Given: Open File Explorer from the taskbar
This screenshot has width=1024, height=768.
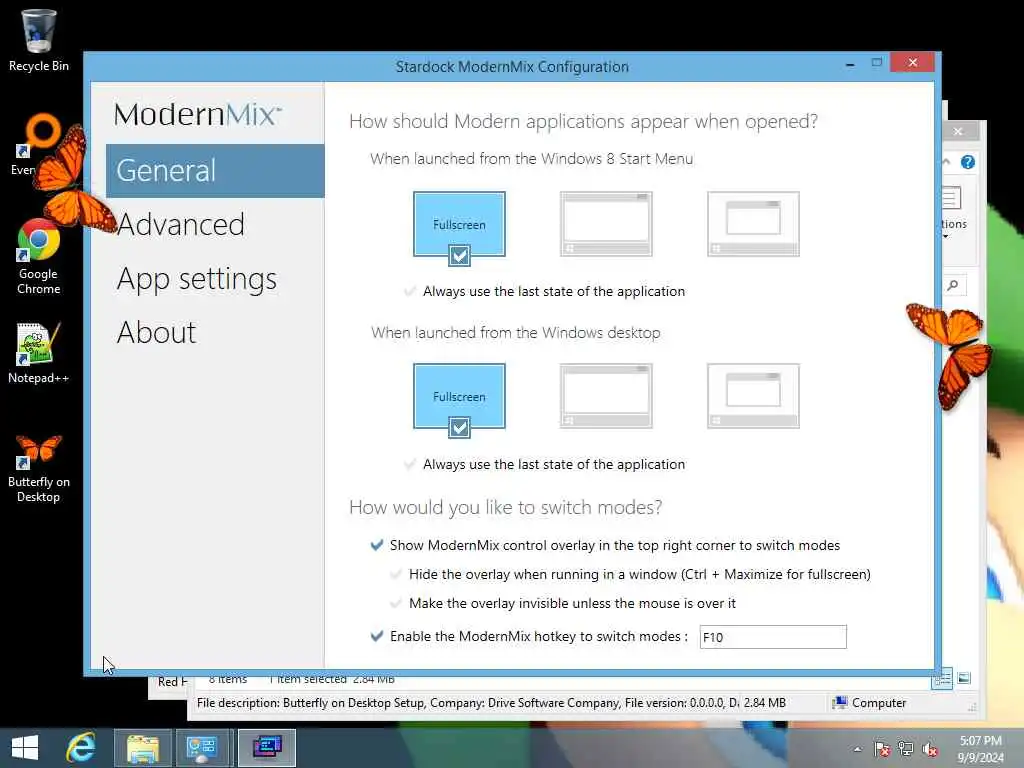Looking at the screenshot, I should 142,748.
